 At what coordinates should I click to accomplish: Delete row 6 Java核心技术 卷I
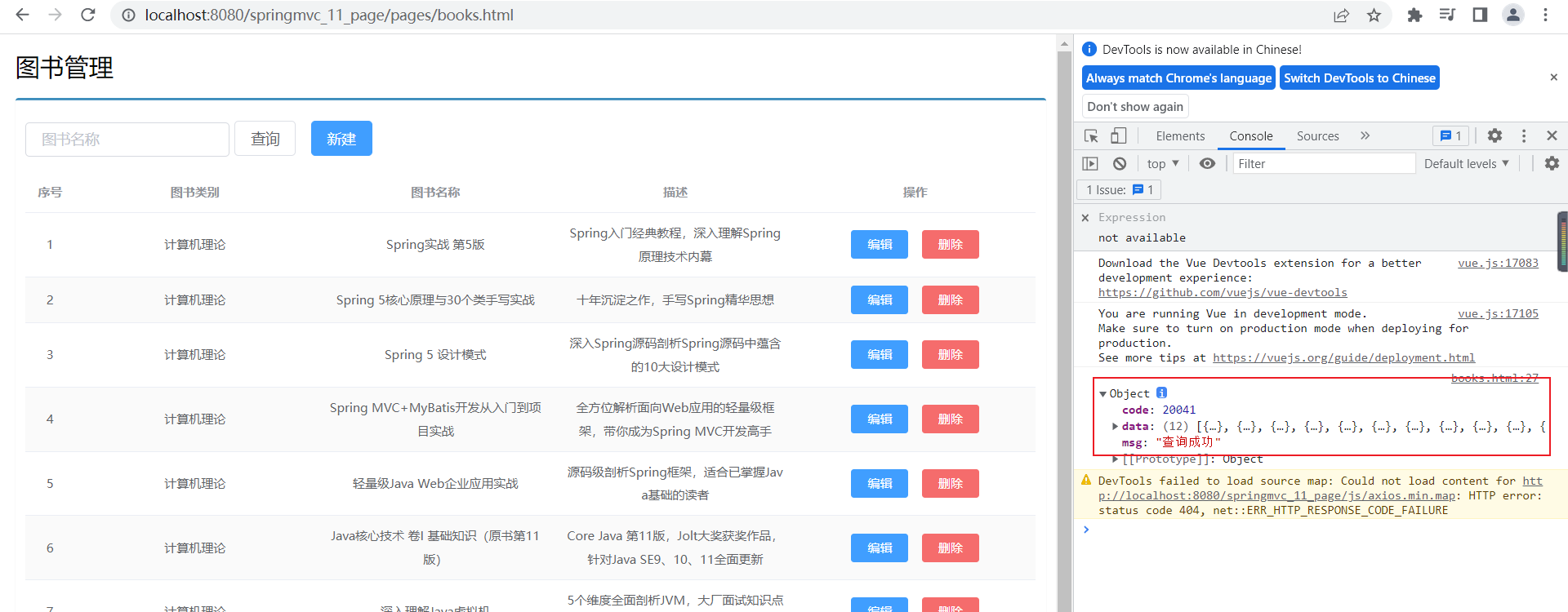click(951, 548)
